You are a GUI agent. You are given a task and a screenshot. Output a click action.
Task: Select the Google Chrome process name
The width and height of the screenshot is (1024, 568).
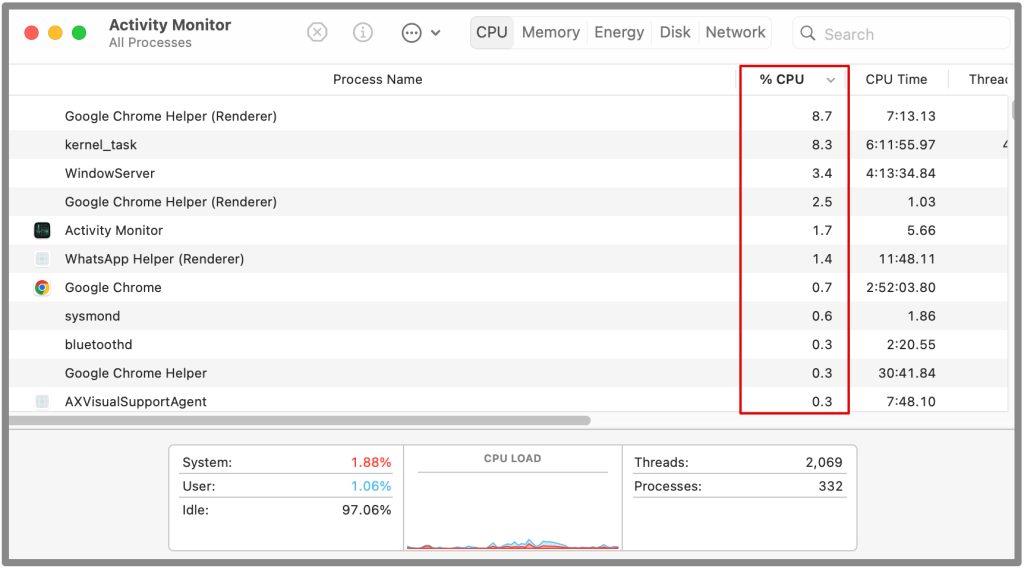coord(113,287)
